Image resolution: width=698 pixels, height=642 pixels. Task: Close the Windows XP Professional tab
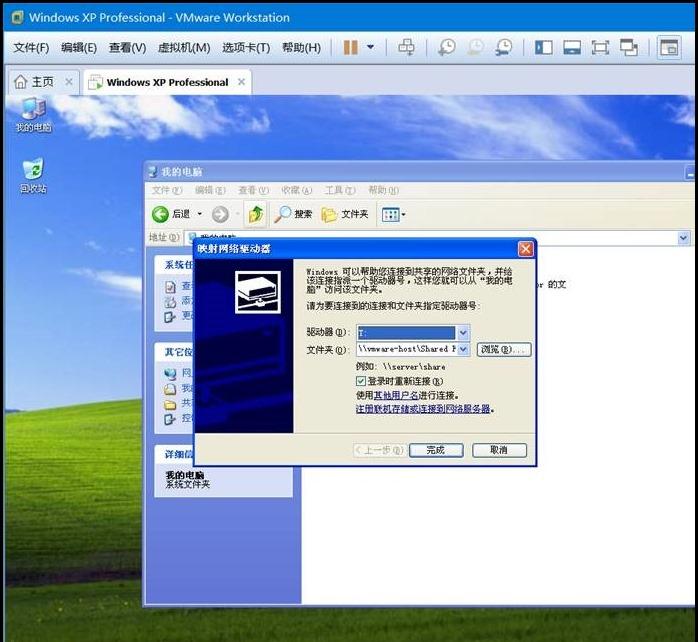pos(241,82)
